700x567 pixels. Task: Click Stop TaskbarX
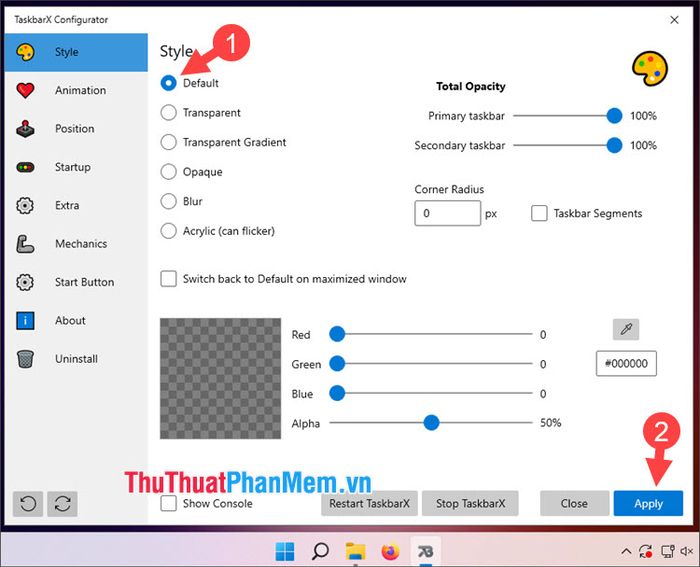[470, 504]
